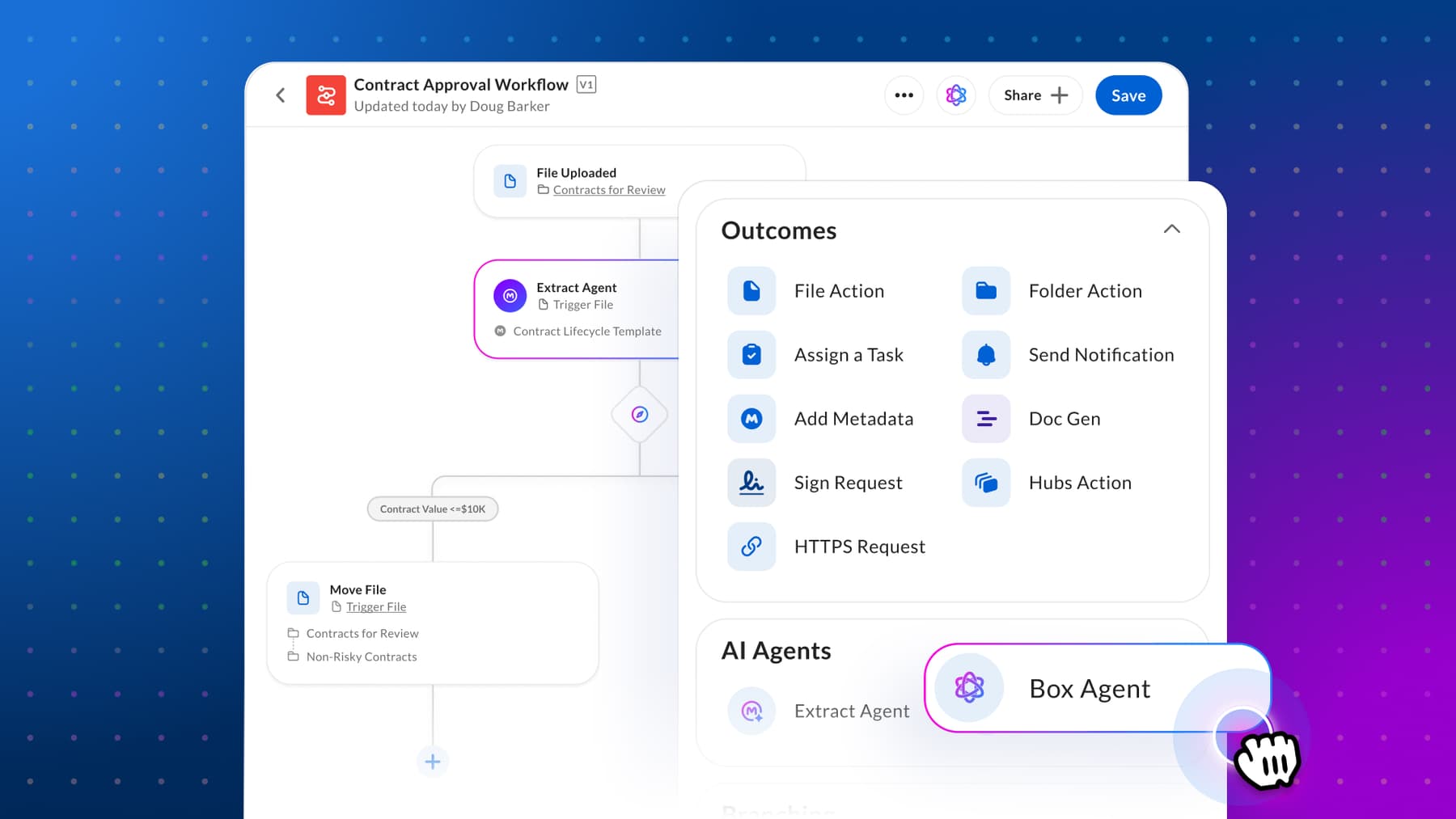Viewport: 1456px width, 819px height.
Task: Click the Move File node icon
Action: pyautogui.click(x=303, y=598)
